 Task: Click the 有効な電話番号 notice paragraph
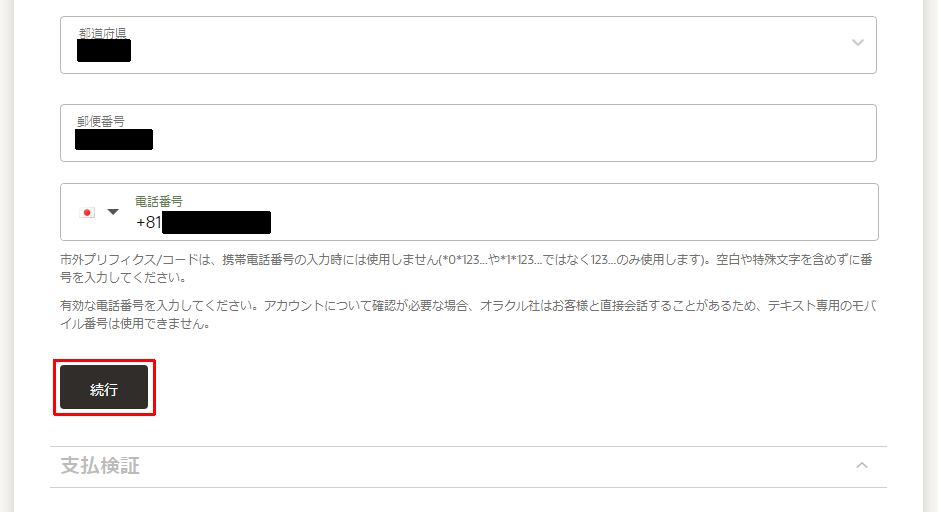(x=468, y=315)
